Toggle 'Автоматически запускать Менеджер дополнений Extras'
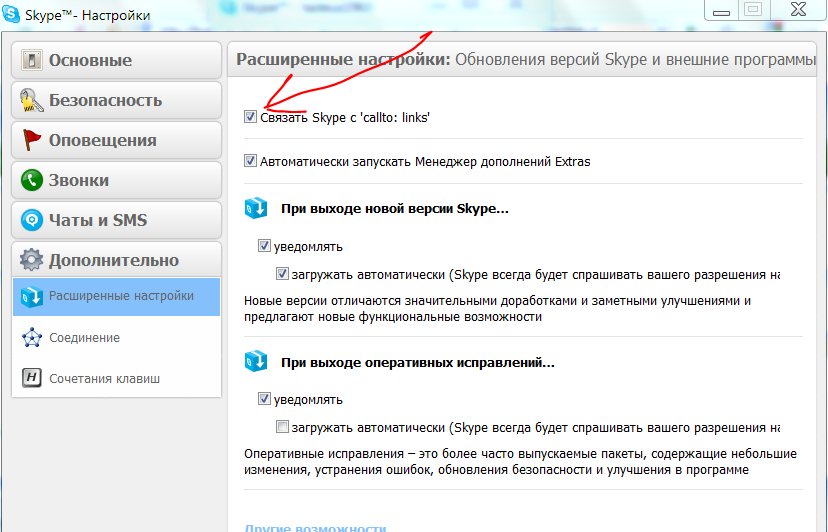Image resolution: width=828 pixels, height=532 pixels. coord(250,161)
